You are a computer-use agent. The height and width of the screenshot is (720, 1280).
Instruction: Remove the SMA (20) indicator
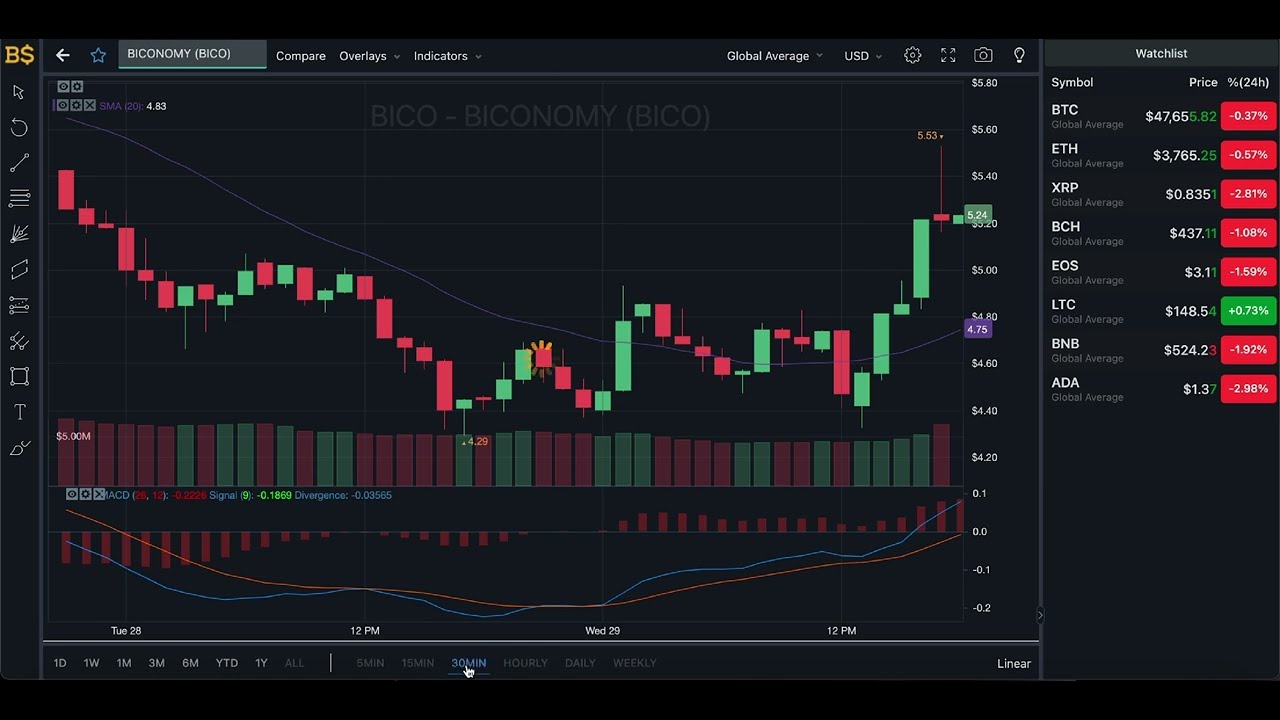pos(90,105)
